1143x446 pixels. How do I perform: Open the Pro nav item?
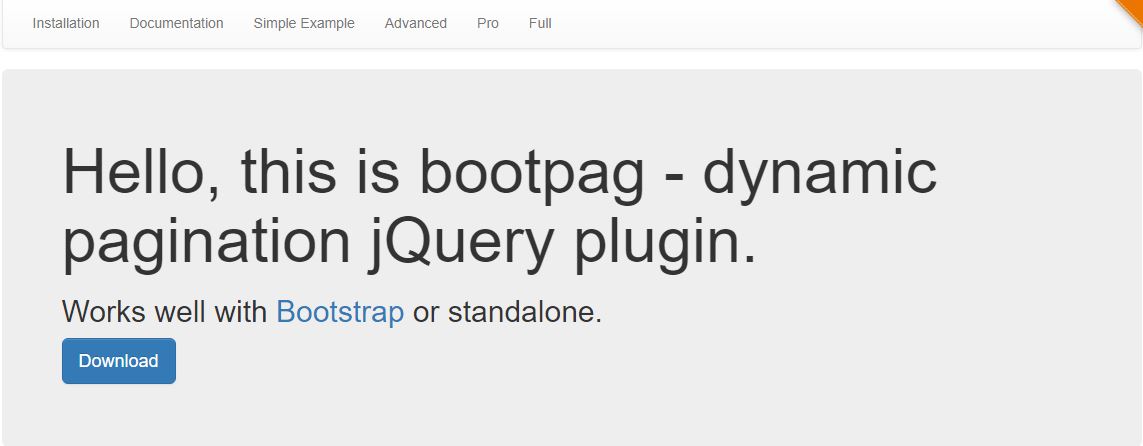click(488, 23)
